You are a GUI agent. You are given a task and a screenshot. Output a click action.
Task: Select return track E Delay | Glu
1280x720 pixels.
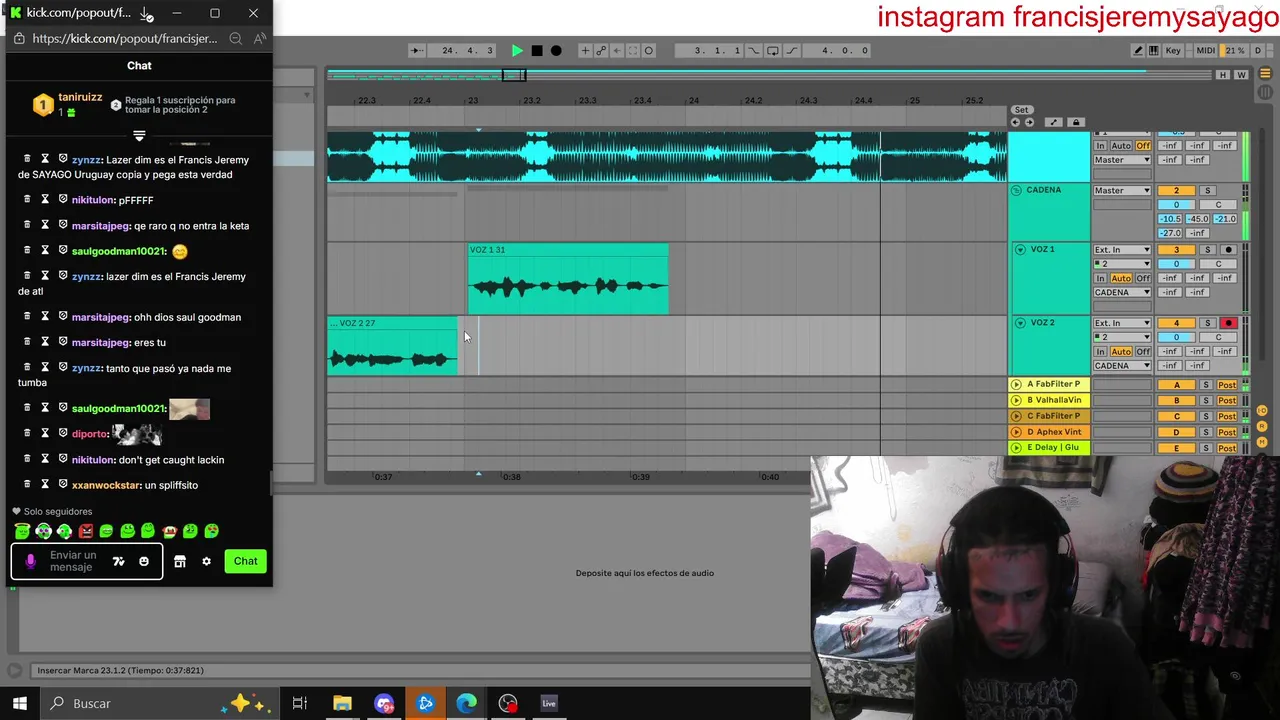(1053, 447)
